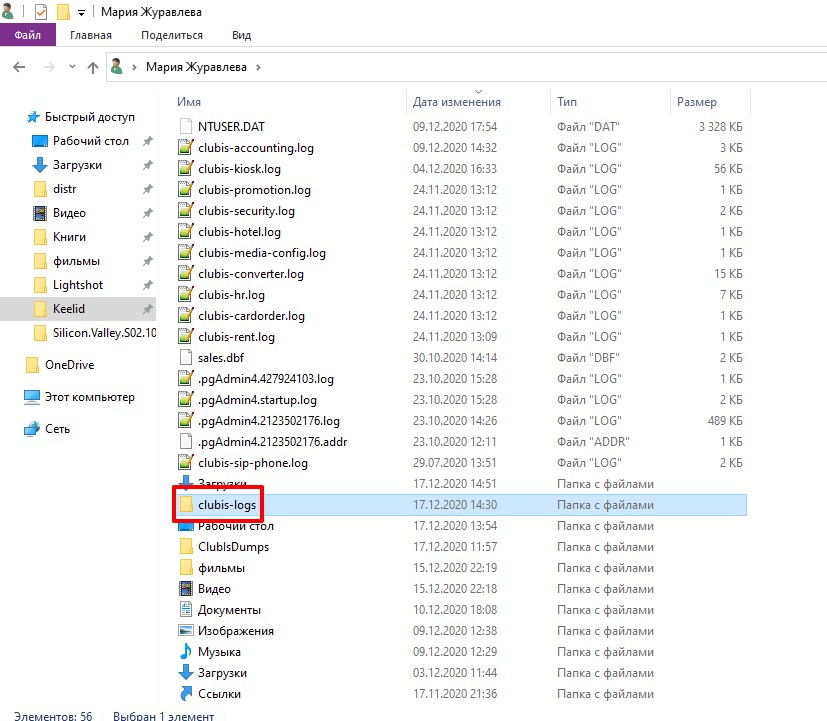Expand the chevron after Мария Журавлева in address bar

tap(258, 68)
